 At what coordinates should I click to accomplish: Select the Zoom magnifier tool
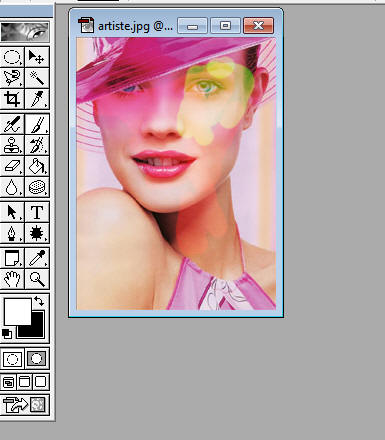(37, 279)
